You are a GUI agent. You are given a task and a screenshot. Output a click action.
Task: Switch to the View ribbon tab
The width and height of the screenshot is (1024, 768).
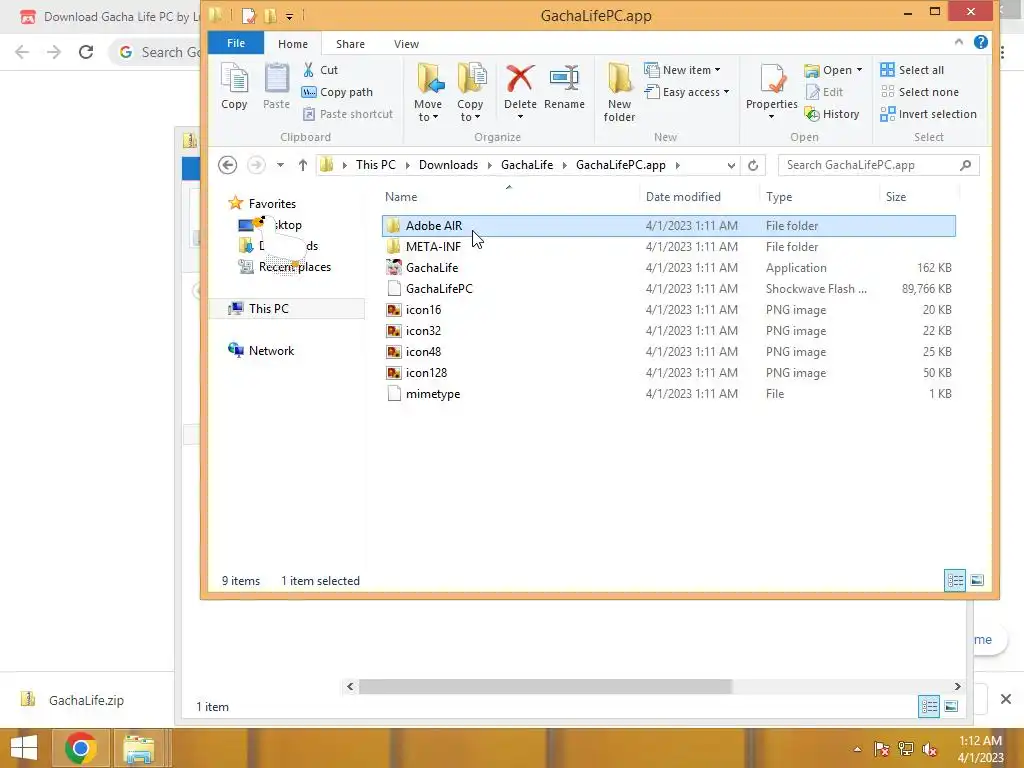click(x=406, y=44)
